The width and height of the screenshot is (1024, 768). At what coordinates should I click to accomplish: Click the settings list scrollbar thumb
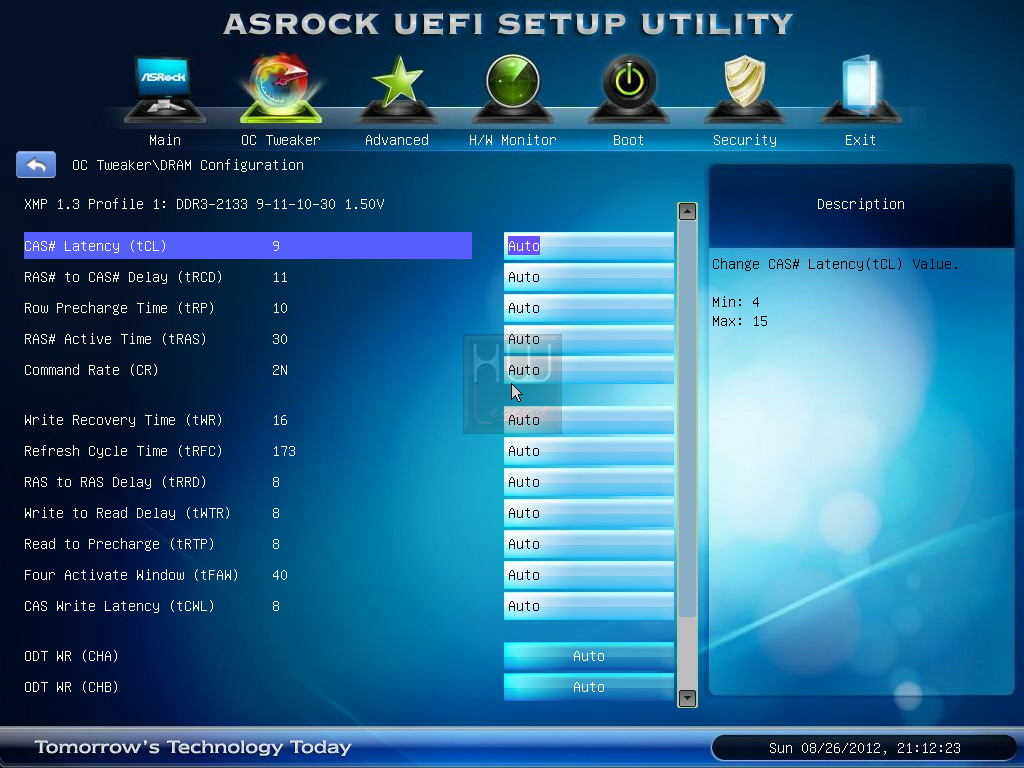coord(687,419)
